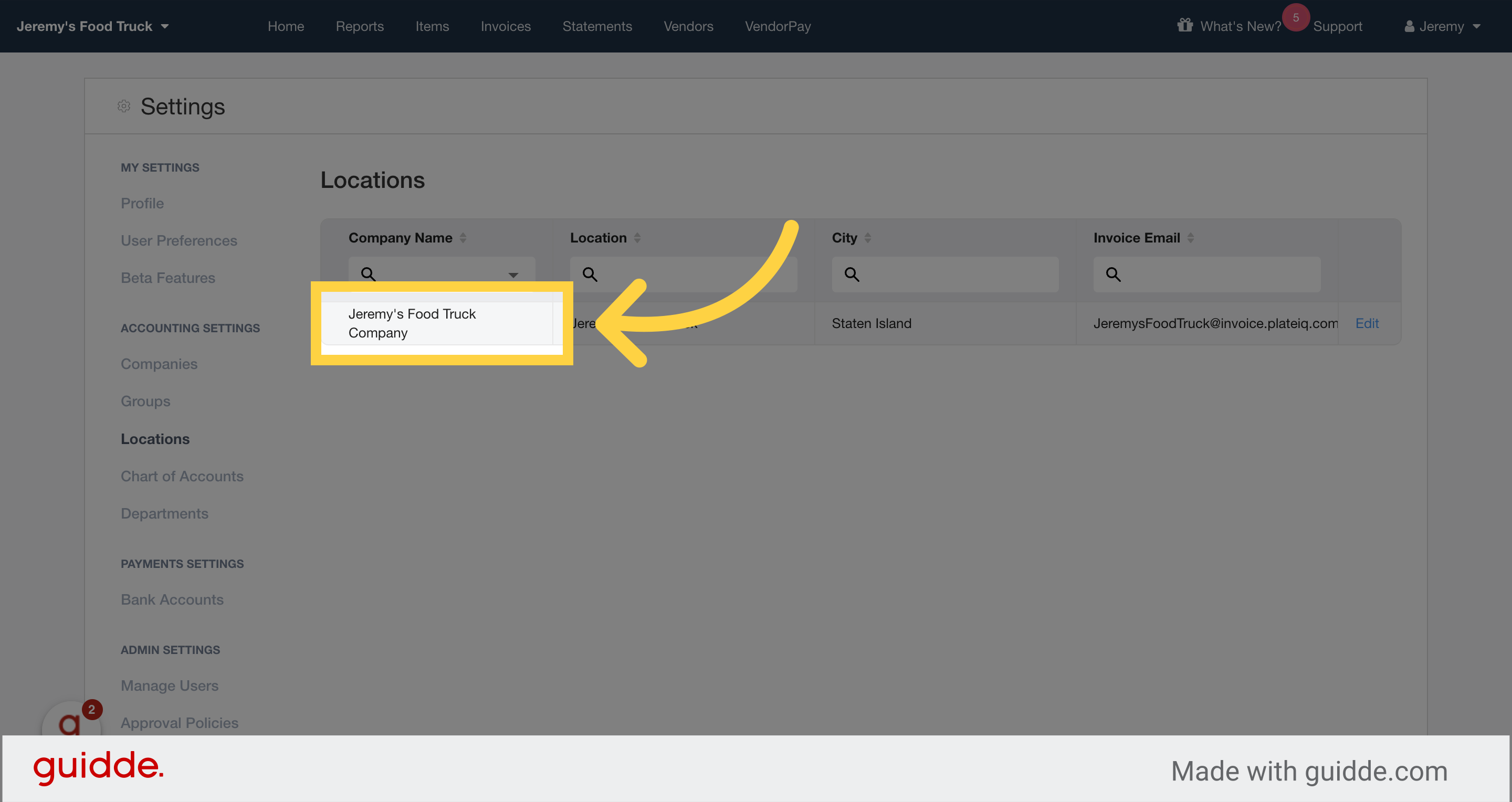The height and width of the screenshot is (802, 1512).
Task: Click the Location filter search icon
Action: 590,274
